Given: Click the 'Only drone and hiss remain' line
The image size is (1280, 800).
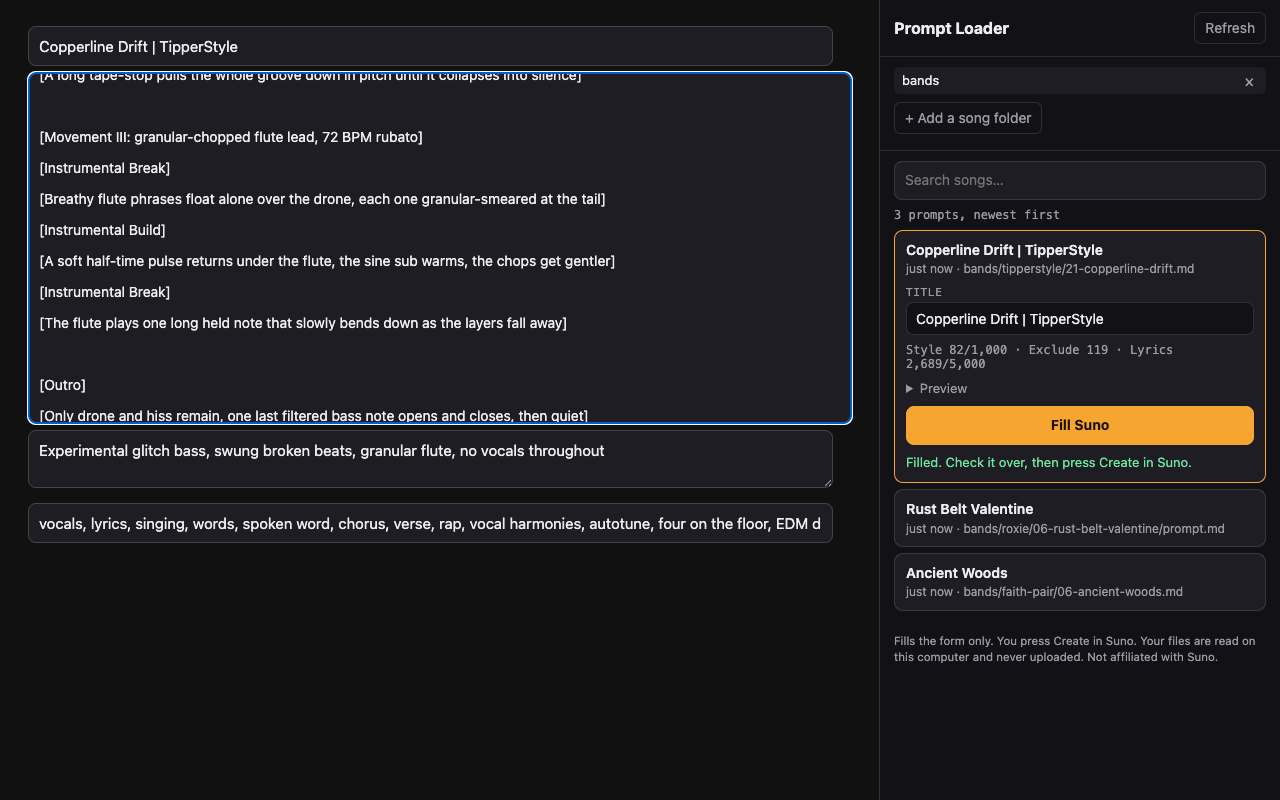Looking at the screenshot, I should [x=313, y=415].
